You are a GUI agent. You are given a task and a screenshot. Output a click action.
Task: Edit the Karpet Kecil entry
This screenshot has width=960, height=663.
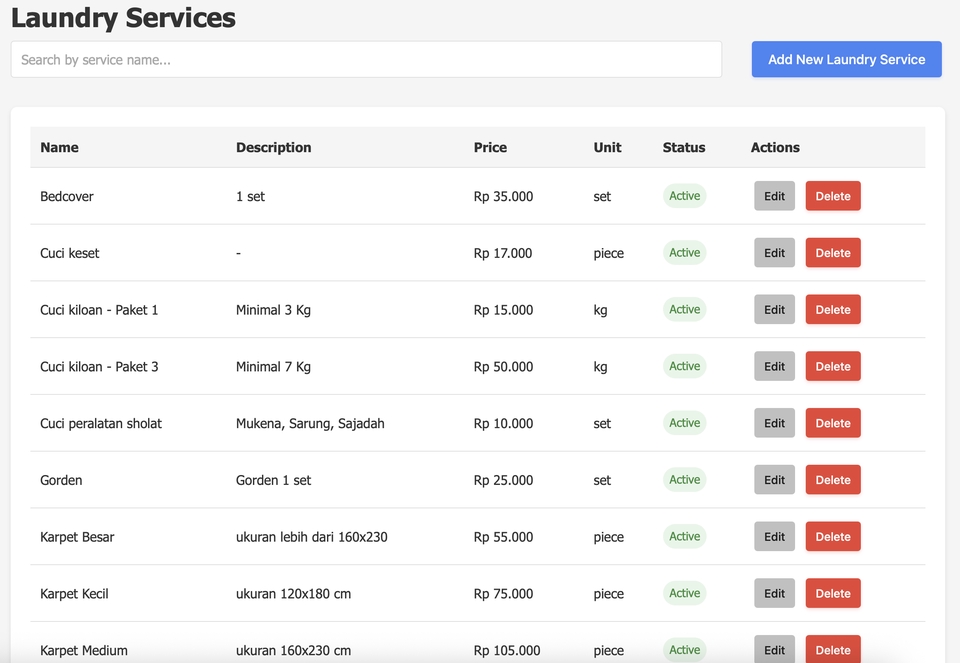pyautogui.click(x=774, y=594)
